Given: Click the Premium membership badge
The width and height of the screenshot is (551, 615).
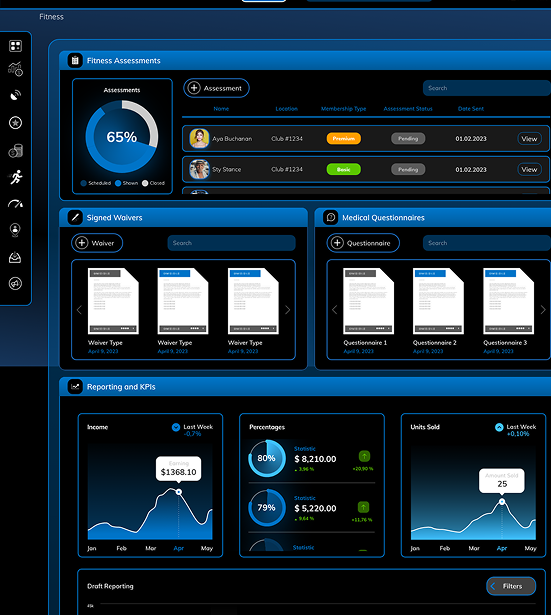Looking at the screenshot, I should [344, 138].
